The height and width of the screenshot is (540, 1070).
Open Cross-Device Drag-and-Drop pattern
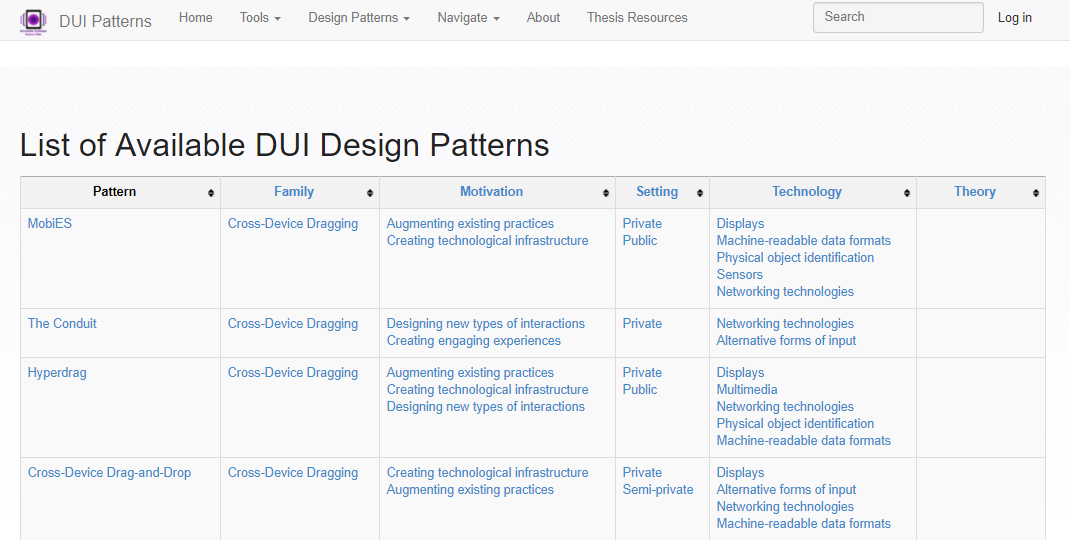pos(109,473)
